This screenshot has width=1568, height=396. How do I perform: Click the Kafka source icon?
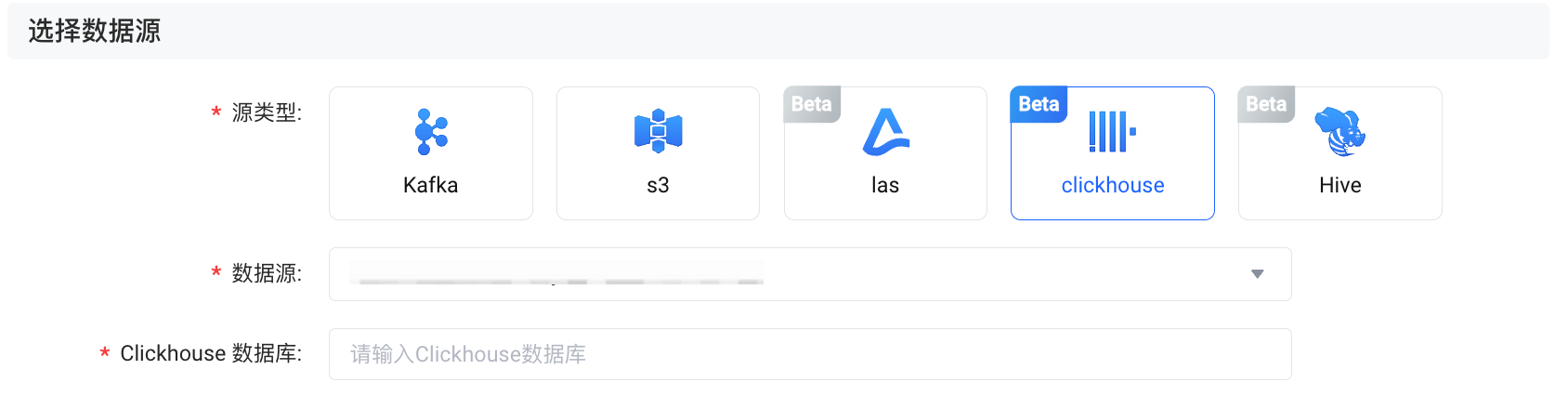(431, 131)
